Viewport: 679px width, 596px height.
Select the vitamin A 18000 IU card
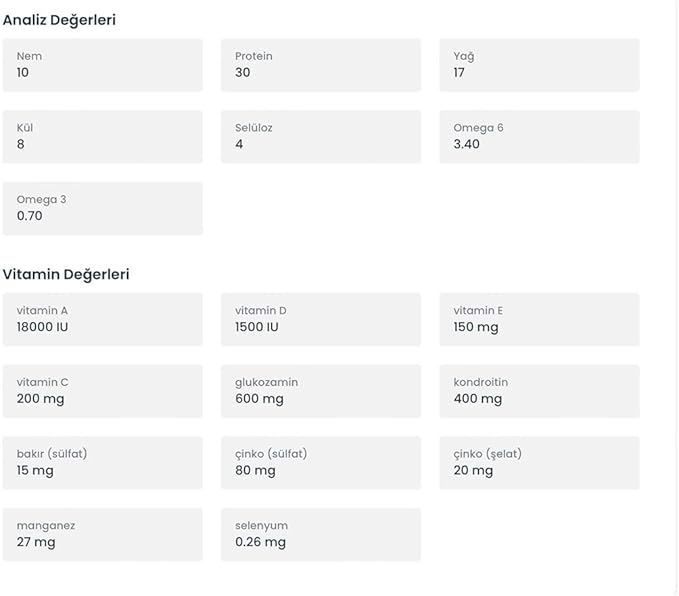pyautogui.click(x=102, y=319)
